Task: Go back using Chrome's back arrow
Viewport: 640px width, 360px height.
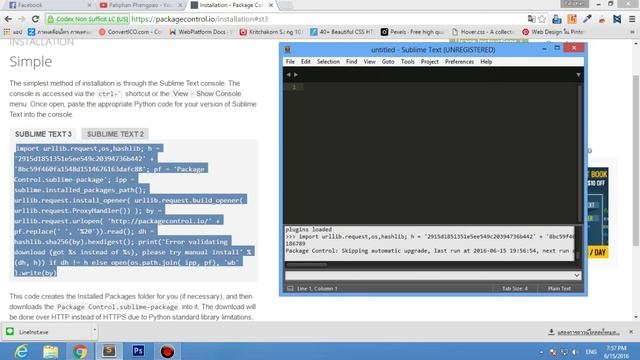Action: point(8,19)
